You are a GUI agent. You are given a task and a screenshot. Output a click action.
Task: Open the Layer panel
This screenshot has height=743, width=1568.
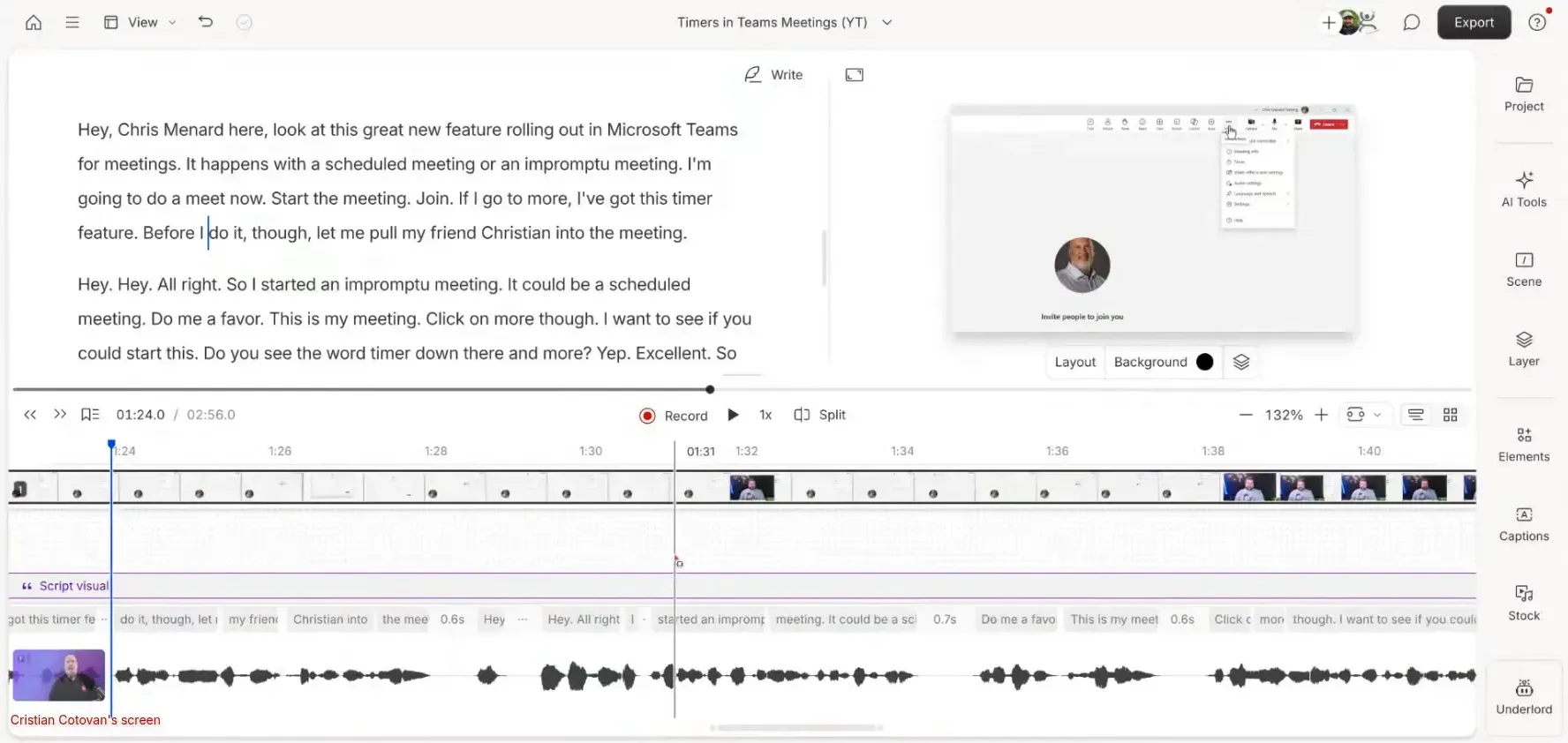click(1524, 349)
